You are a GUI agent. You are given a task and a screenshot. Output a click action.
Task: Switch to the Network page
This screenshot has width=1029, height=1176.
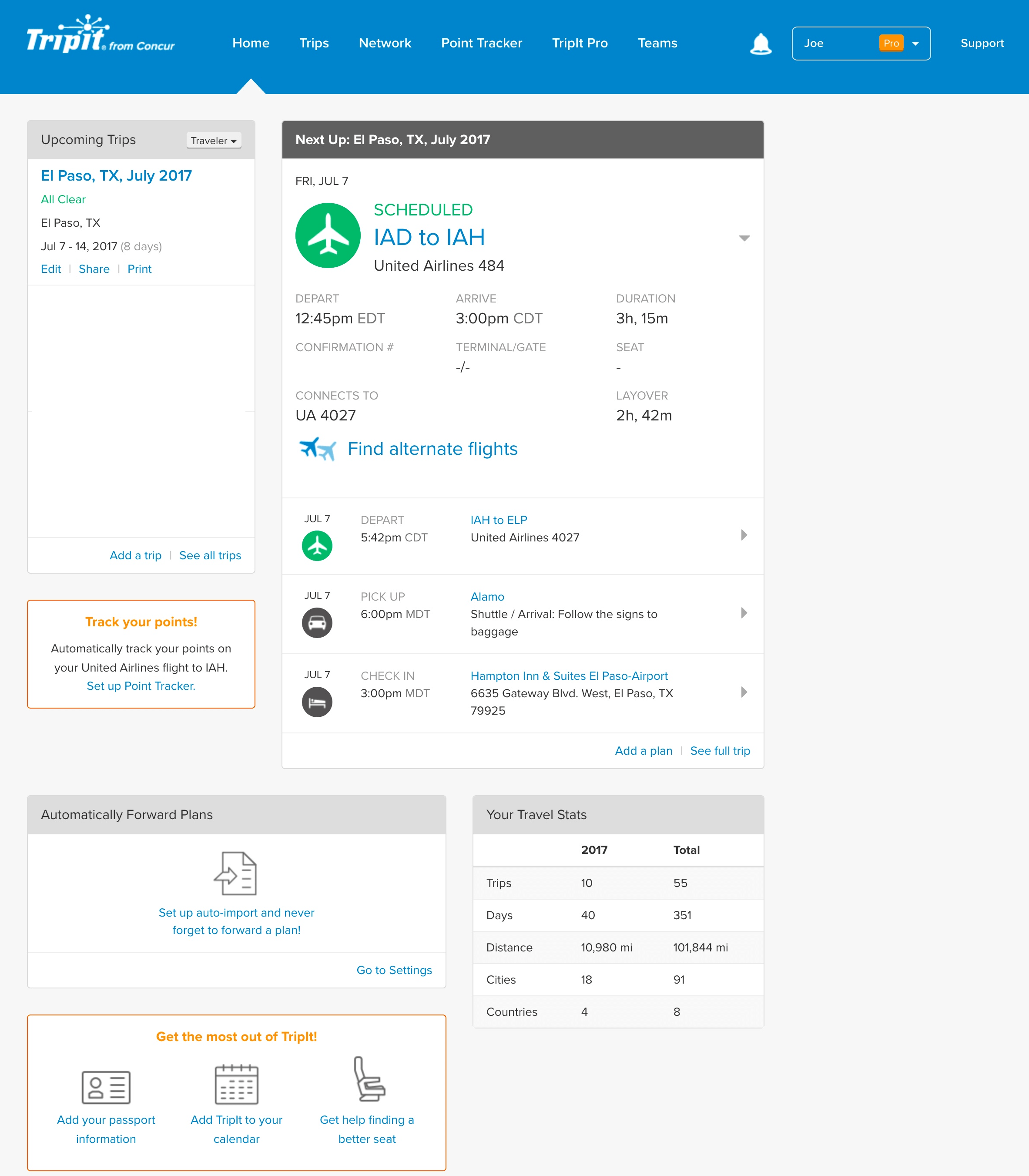pyautogui.click(x=385, y=43)
